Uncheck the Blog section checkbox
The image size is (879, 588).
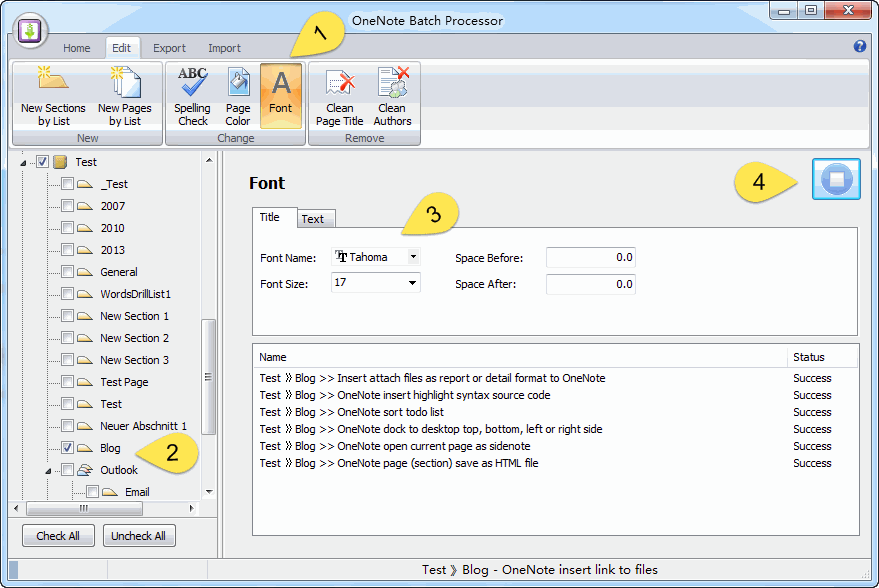tap(67, 448)
